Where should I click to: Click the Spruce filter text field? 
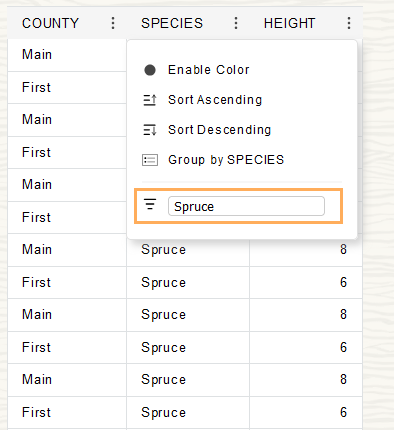click(246, 206)
